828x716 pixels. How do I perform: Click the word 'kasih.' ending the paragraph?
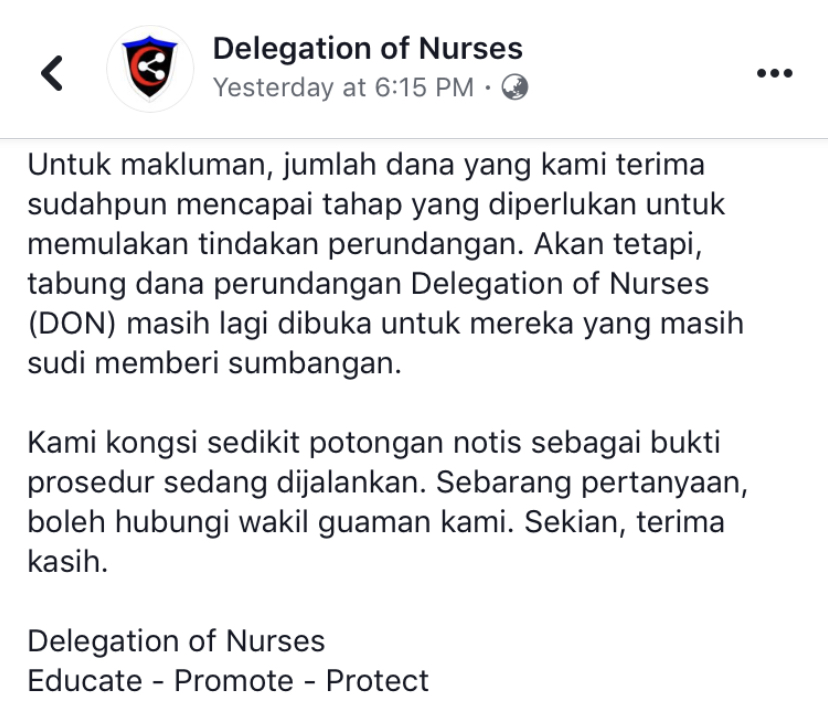pyautogui.click(x=66, y=562)
